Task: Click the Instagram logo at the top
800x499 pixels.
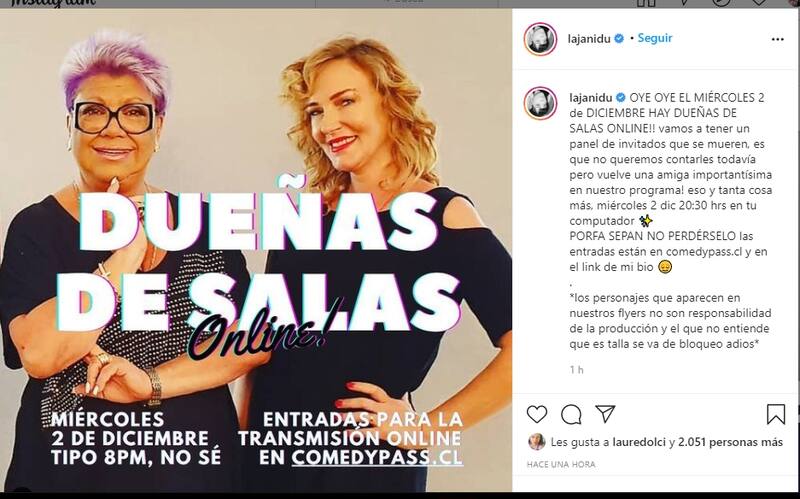Action: pyautogui.click(x=53, y=3)
